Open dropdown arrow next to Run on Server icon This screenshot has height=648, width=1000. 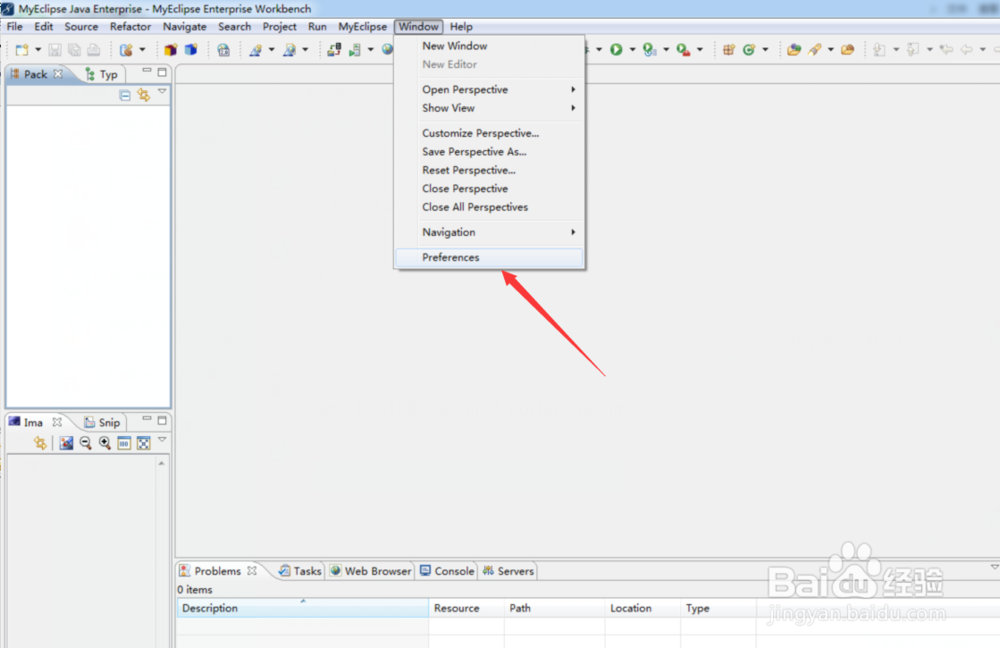click(371, 50)
